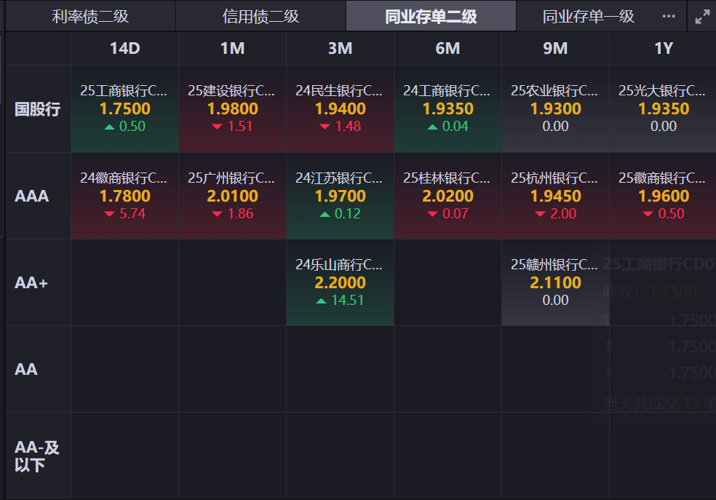
Task: Open the 同业存单一级 tab
Action: point(588,16)
